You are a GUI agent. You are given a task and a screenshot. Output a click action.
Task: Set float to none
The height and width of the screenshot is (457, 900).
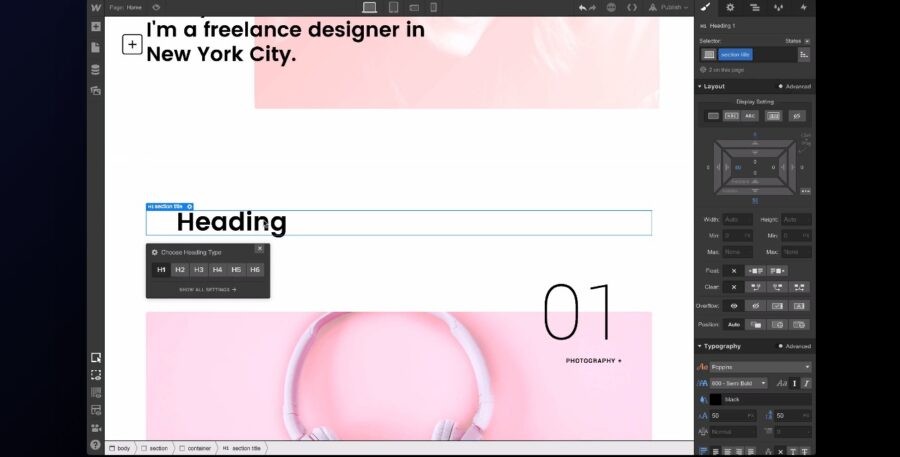tap(734, 271)
